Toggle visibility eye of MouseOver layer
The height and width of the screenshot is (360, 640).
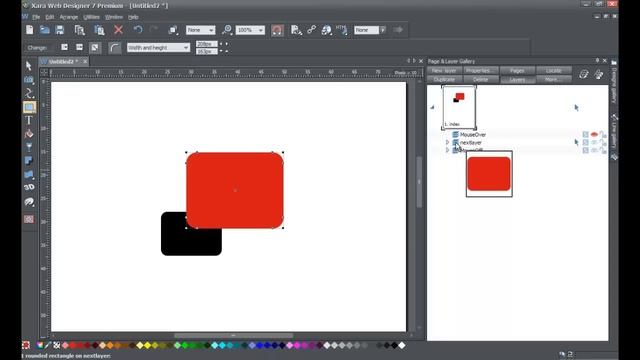[x=594, y=134]
